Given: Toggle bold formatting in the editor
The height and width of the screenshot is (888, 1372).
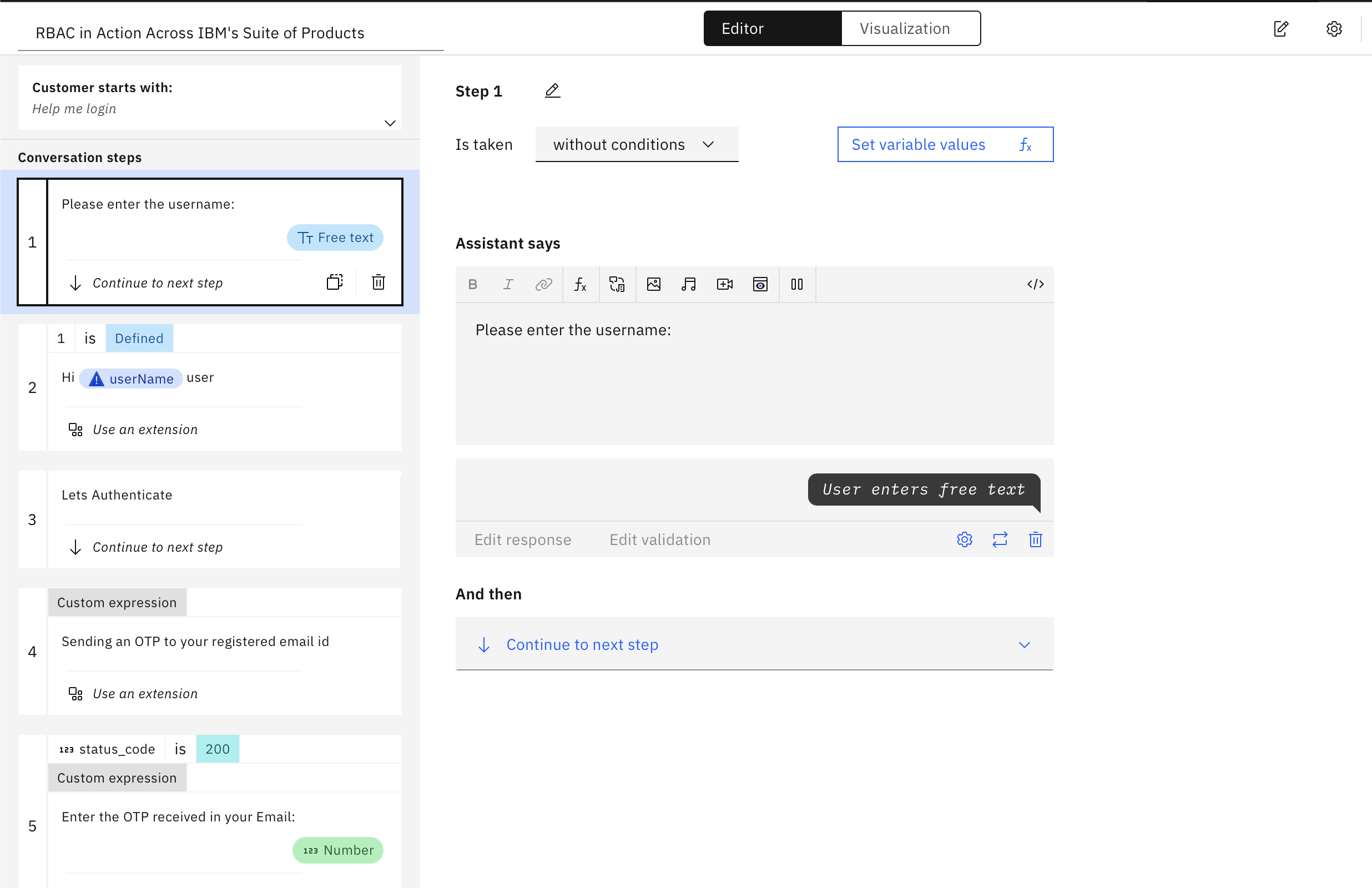Looking at the screenshot, I should [473, 284].
